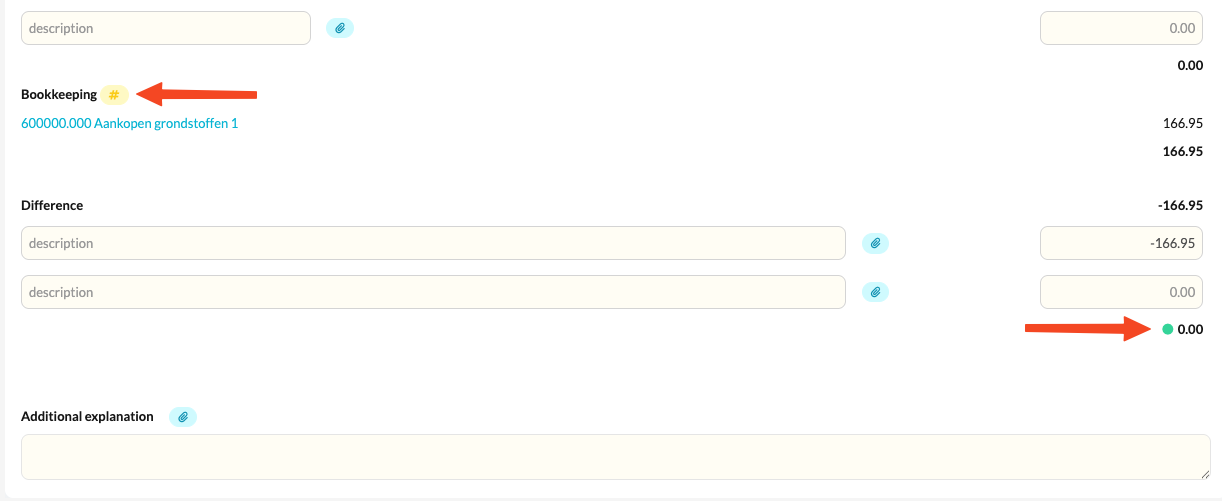Click the topmost 0.00 amount field
Viewport: 1222px width, 501px height.
(x=1121, y=28)
